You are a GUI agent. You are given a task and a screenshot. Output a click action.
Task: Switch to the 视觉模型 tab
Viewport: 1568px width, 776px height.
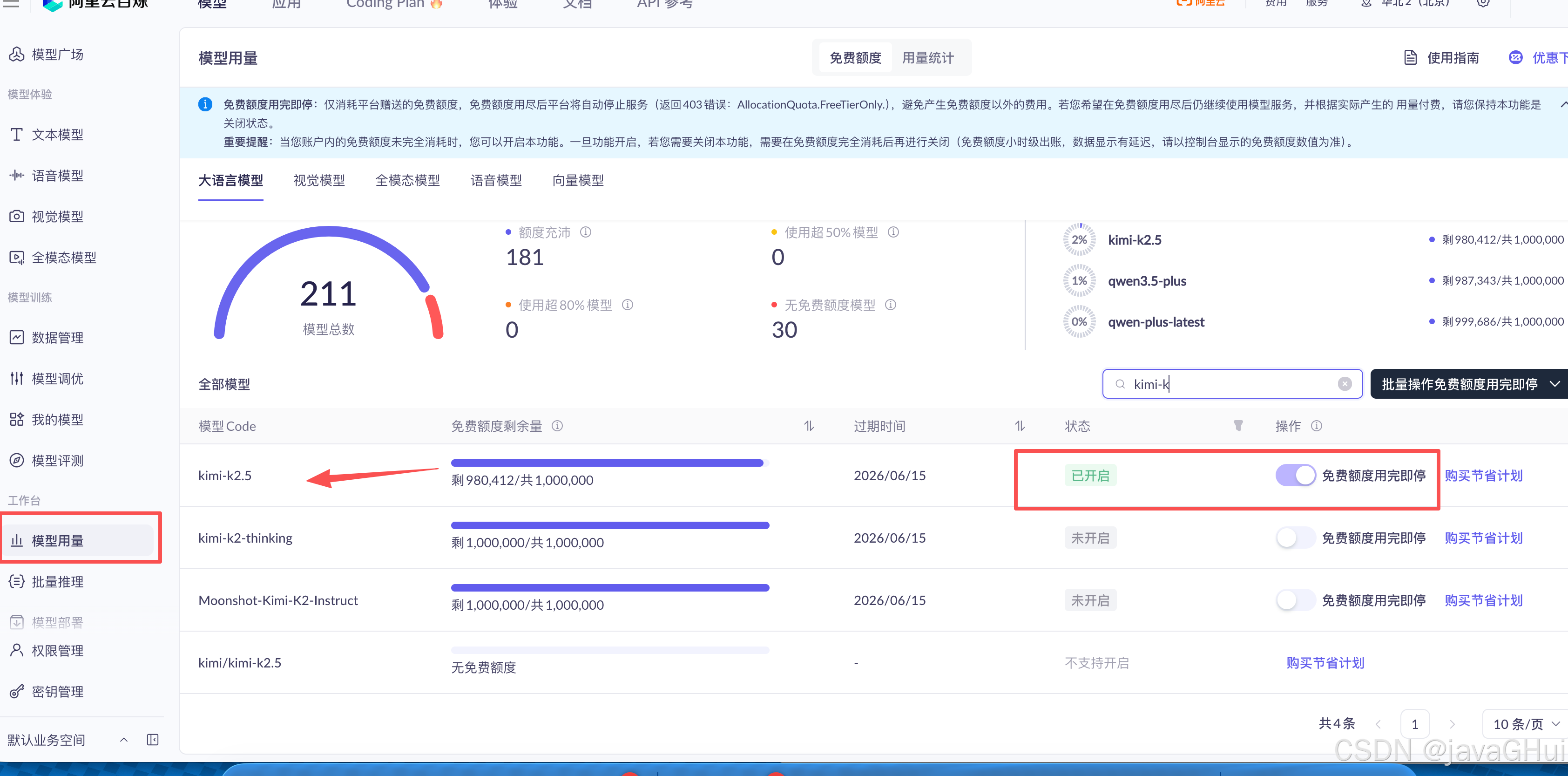coord(319,180)
